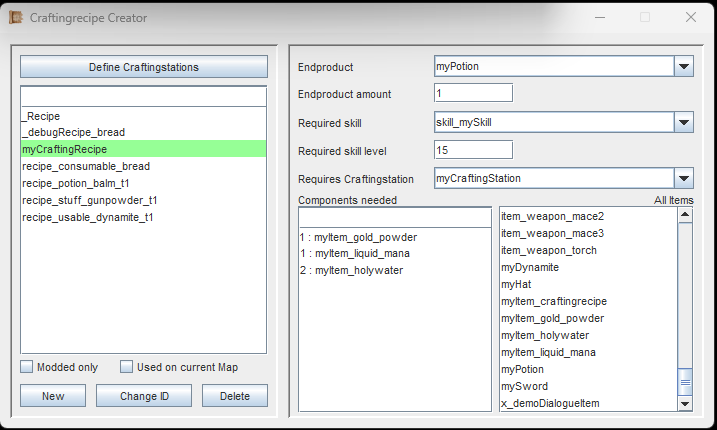Select recipe_potion_balm_t1 in the recipe list
The height and width of the screenshot is (430, 717).
click(76, 183)
